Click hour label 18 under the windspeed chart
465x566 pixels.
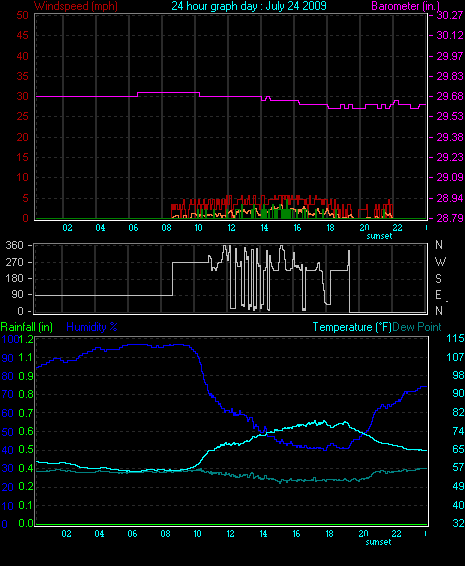point(330,228)
